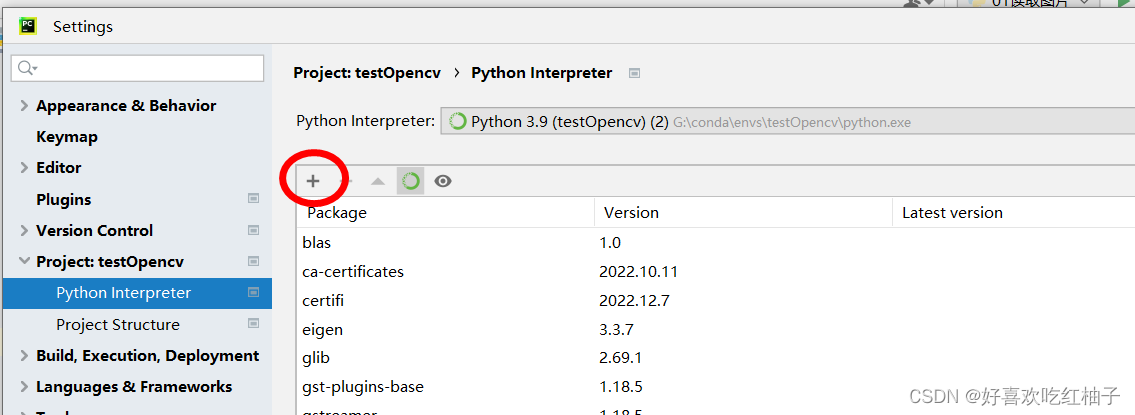
Task: Select the ca-certificates package row
Action: (x=715, y=272)
